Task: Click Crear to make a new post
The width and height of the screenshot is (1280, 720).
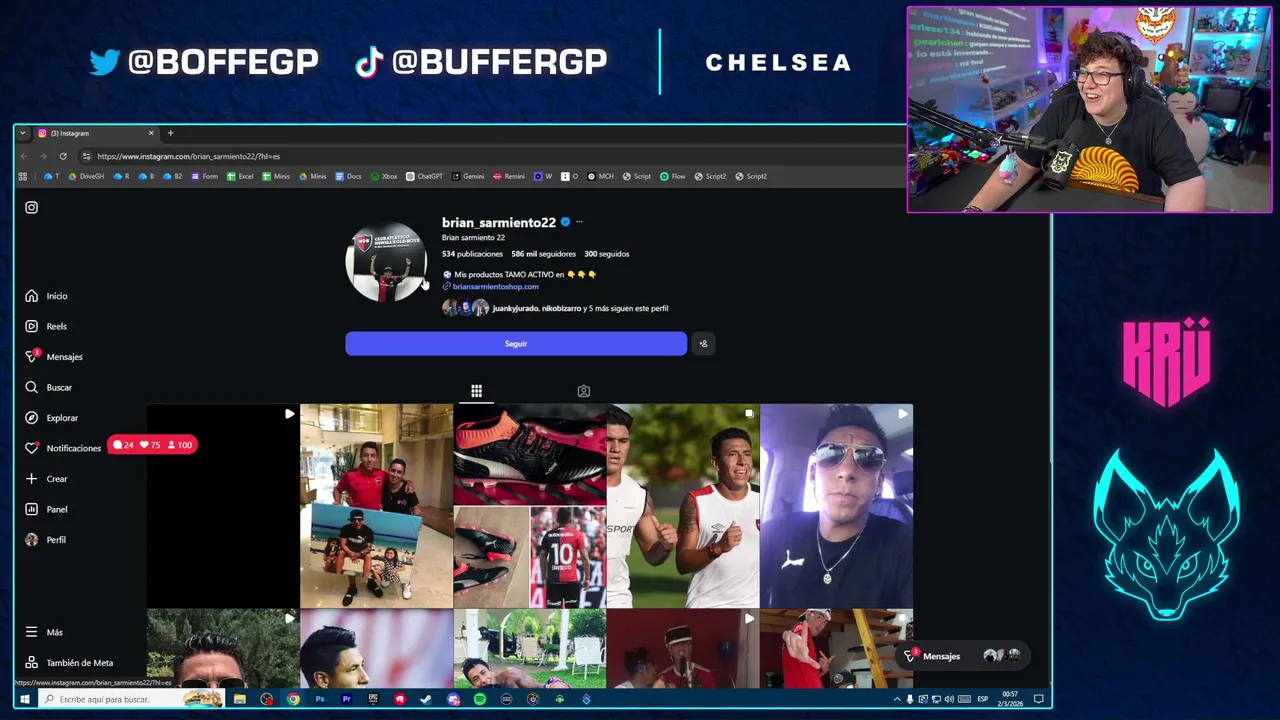Action: tap(46, 479)
